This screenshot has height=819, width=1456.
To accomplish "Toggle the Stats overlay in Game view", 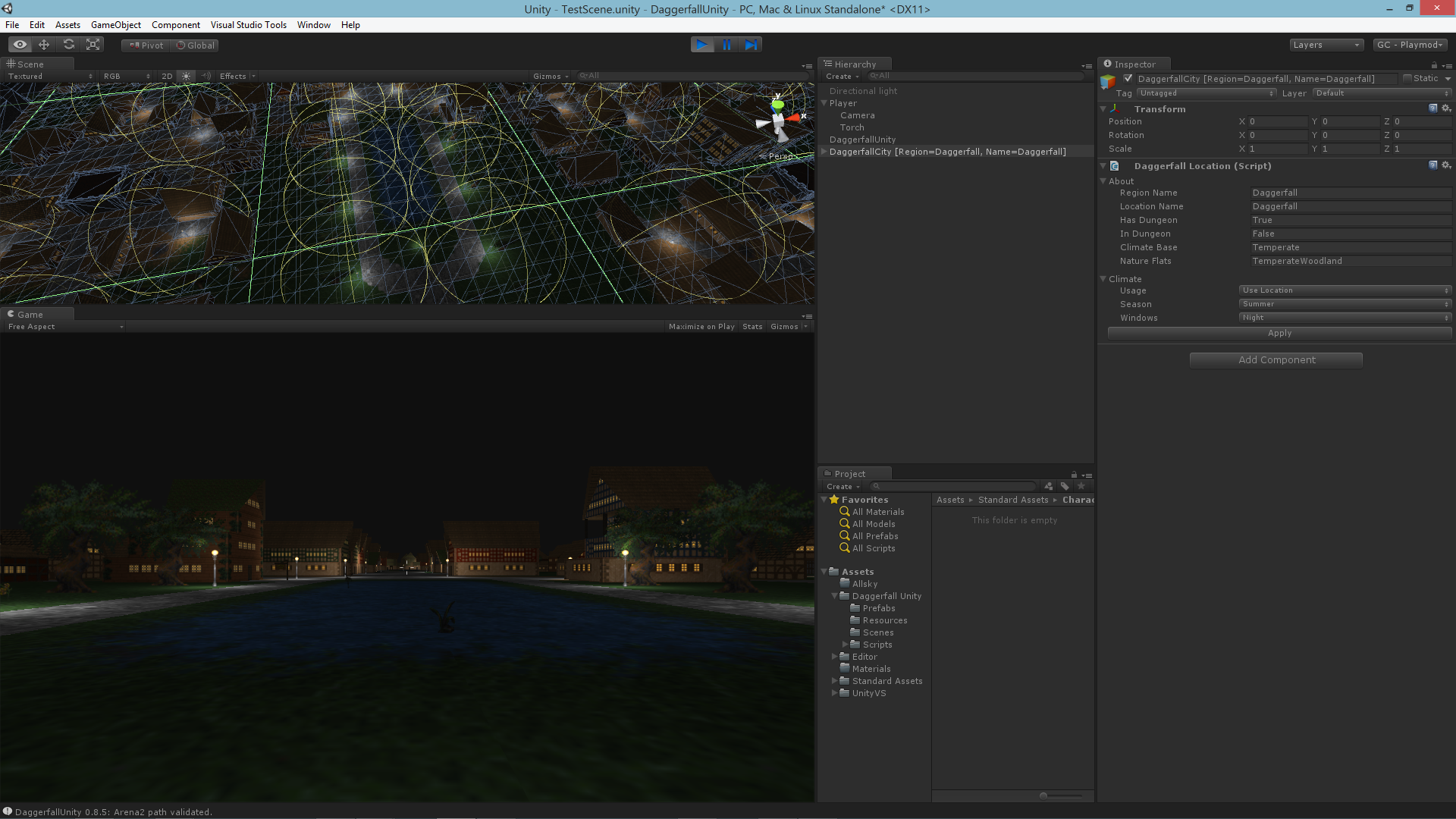I will (752, 327).
